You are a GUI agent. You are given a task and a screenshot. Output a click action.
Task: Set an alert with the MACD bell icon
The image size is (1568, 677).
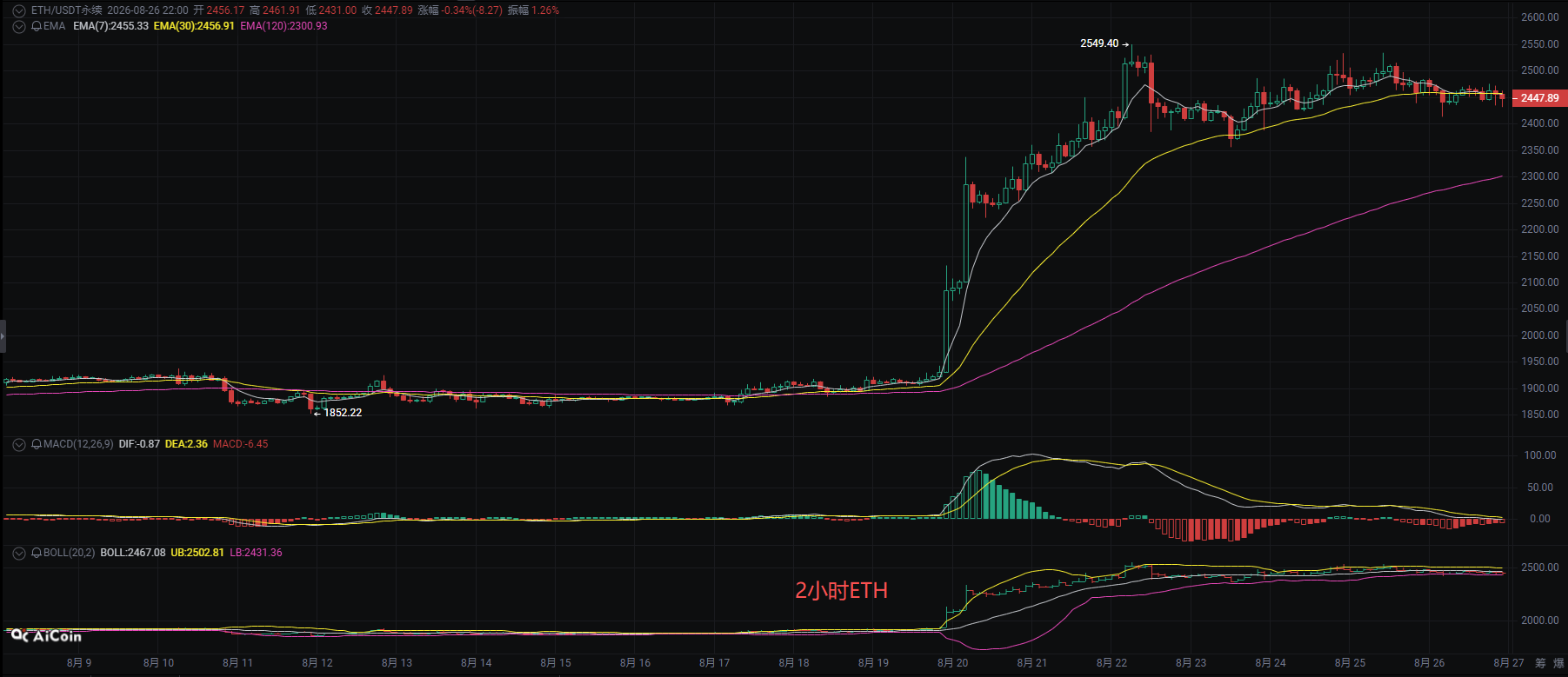(37, 444)
